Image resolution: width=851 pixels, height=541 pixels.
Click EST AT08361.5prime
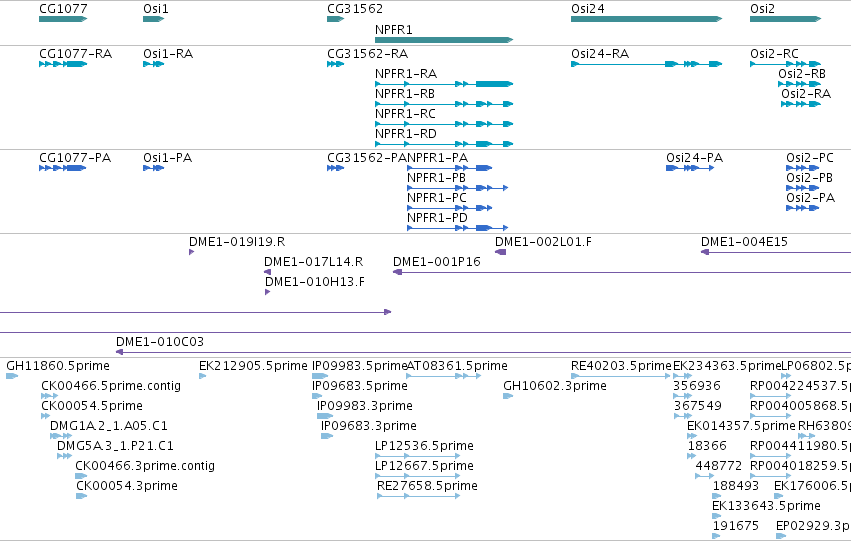pyautogui.click(x=444, y=376)
